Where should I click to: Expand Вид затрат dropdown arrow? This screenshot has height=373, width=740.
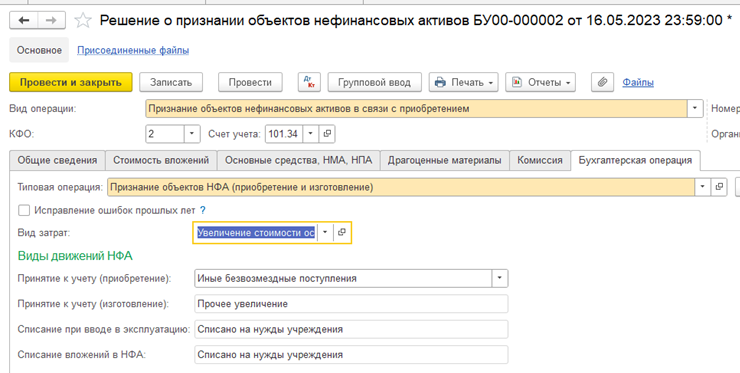tap(325, 232)
